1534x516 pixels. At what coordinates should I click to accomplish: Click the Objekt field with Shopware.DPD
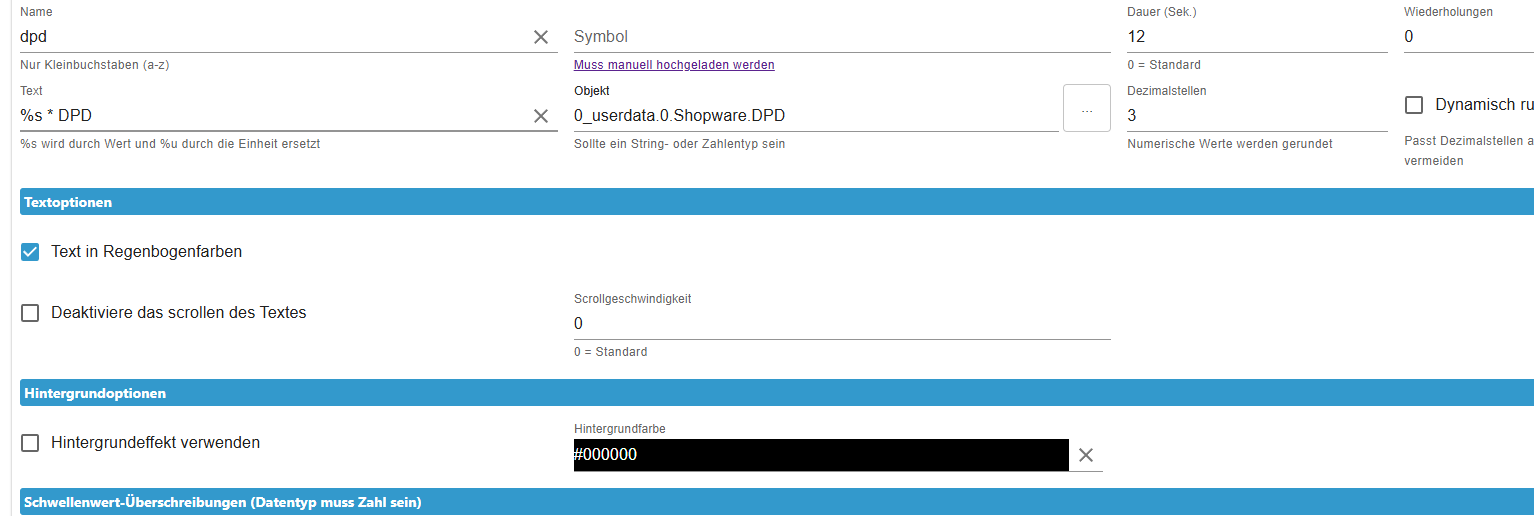pyautogui.click(x=814, y=116)
